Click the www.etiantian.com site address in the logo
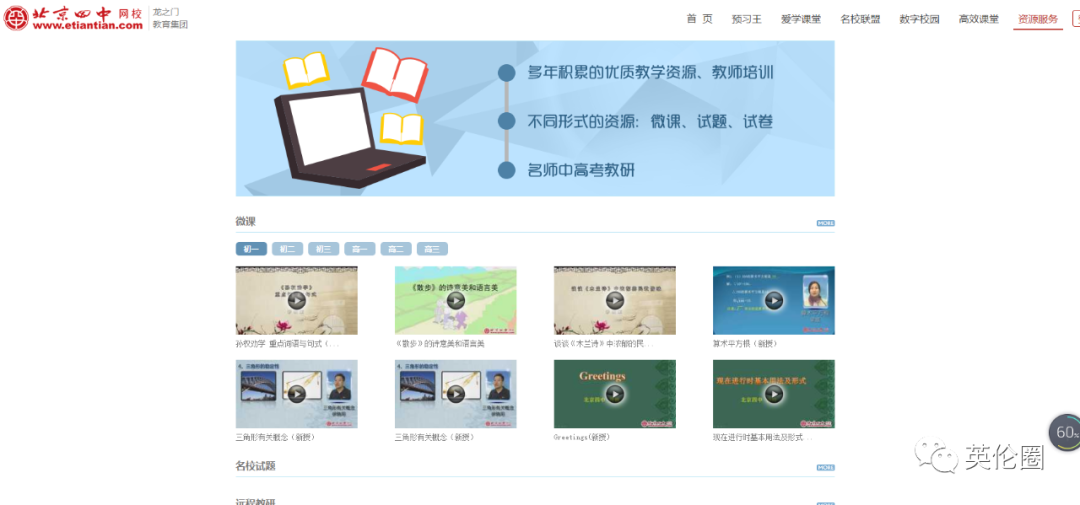The width and height of the screenshot is (1080, 505). point(87,26)
